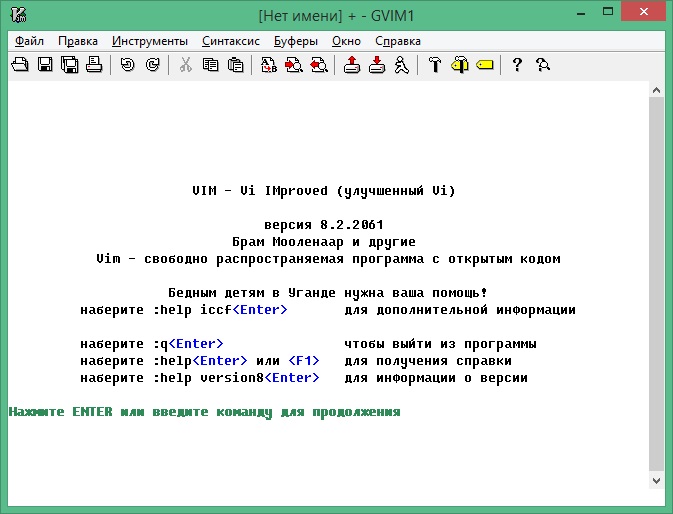The width and height of the screenshot is (673, 514).
Task: Click the Paste clipboard icon
Action: click(236, 65)
